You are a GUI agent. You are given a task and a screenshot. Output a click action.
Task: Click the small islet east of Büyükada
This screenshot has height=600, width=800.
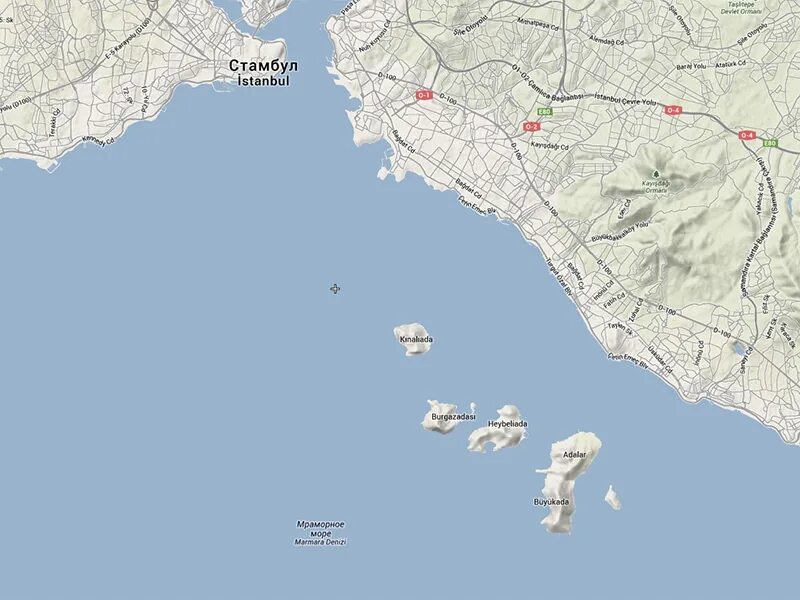pos(613,497)
